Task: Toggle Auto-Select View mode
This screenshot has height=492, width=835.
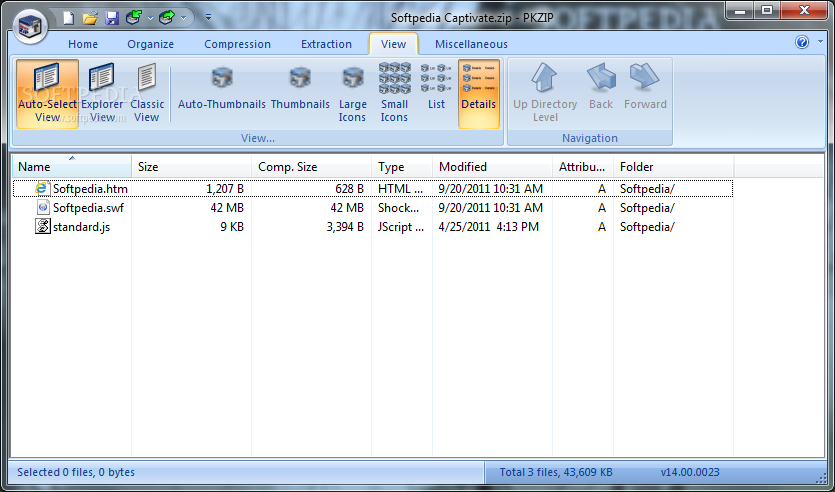Action: pos(47,94)
